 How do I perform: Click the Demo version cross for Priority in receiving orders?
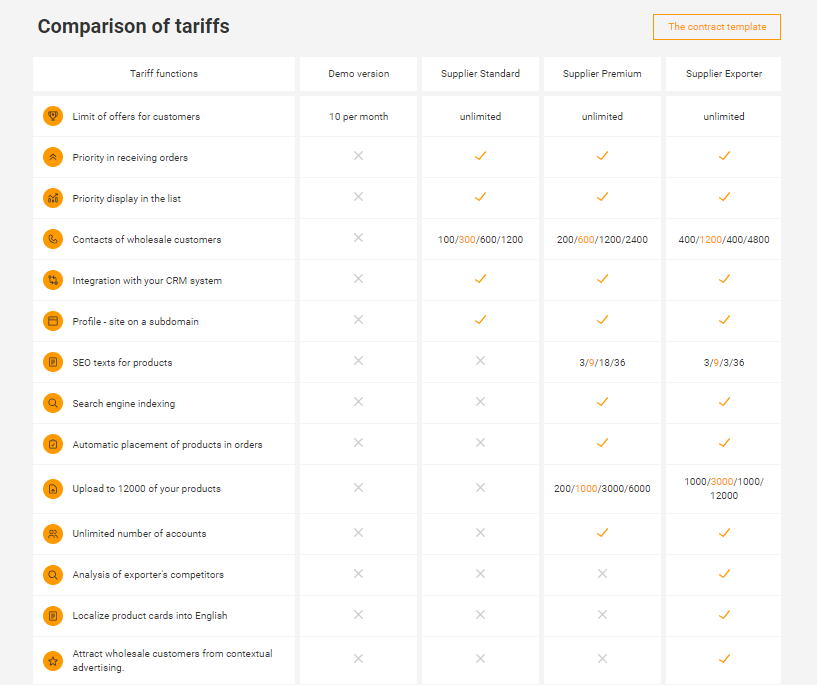tap(358, 156)
